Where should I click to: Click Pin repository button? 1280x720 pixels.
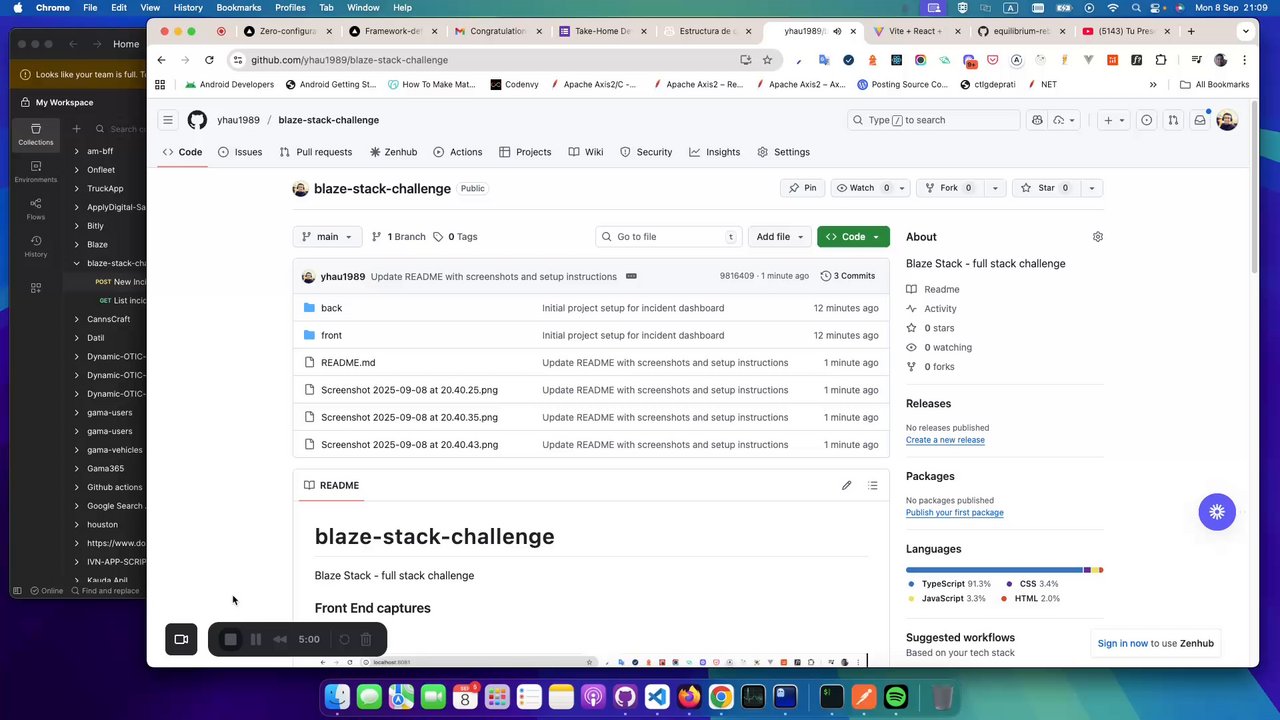[802, 188]
